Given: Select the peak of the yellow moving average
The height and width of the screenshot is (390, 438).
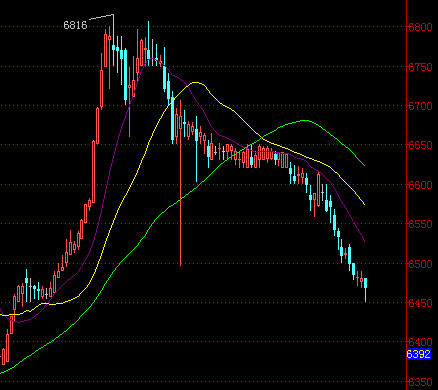Looking at the screenshot, I should click(x=196, y=82).
